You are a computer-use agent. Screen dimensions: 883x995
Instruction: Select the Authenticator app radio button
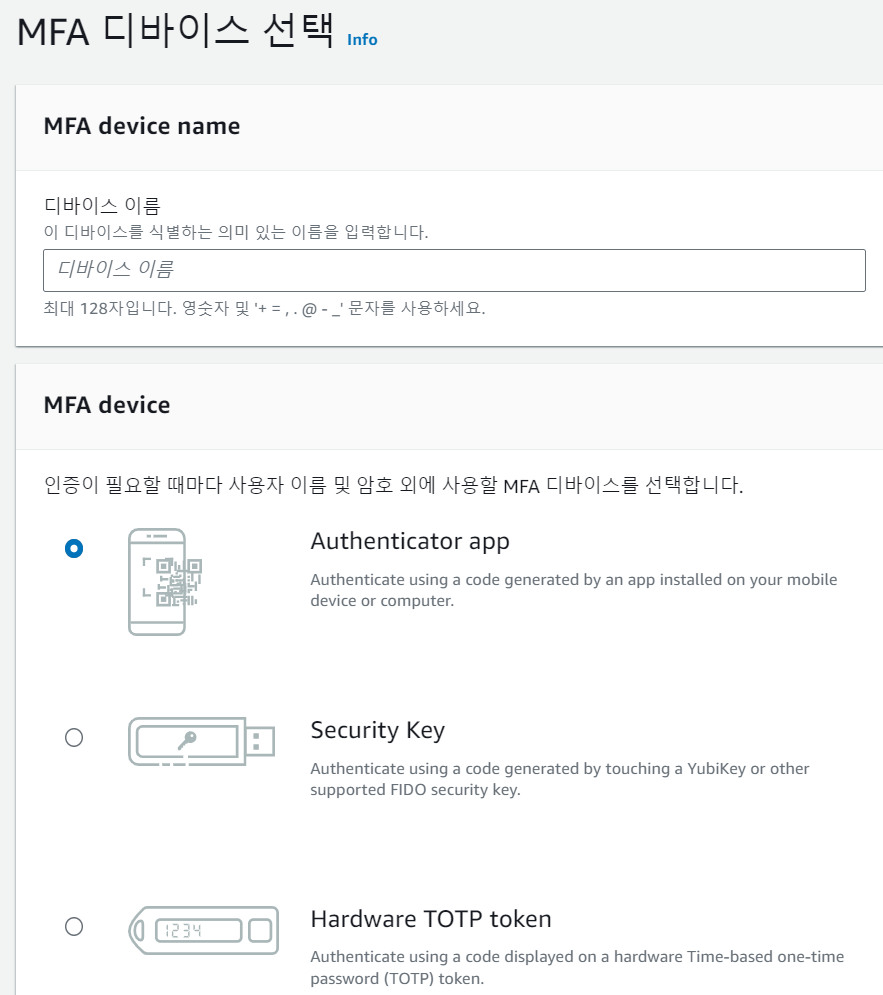(x=74, y=548)
